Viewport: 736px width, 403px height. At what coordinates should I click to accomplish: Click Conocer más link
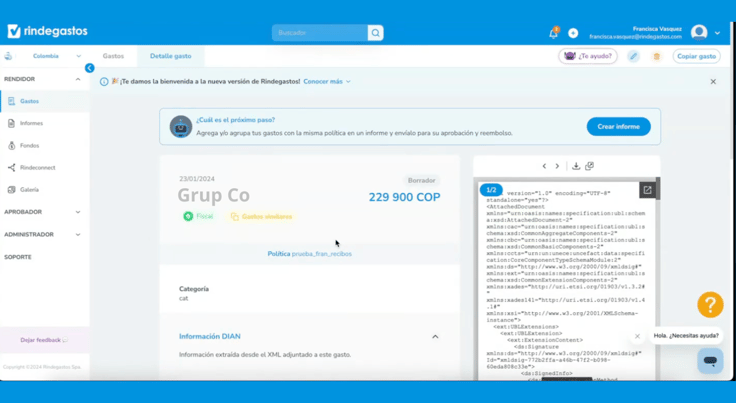point(327,82)
